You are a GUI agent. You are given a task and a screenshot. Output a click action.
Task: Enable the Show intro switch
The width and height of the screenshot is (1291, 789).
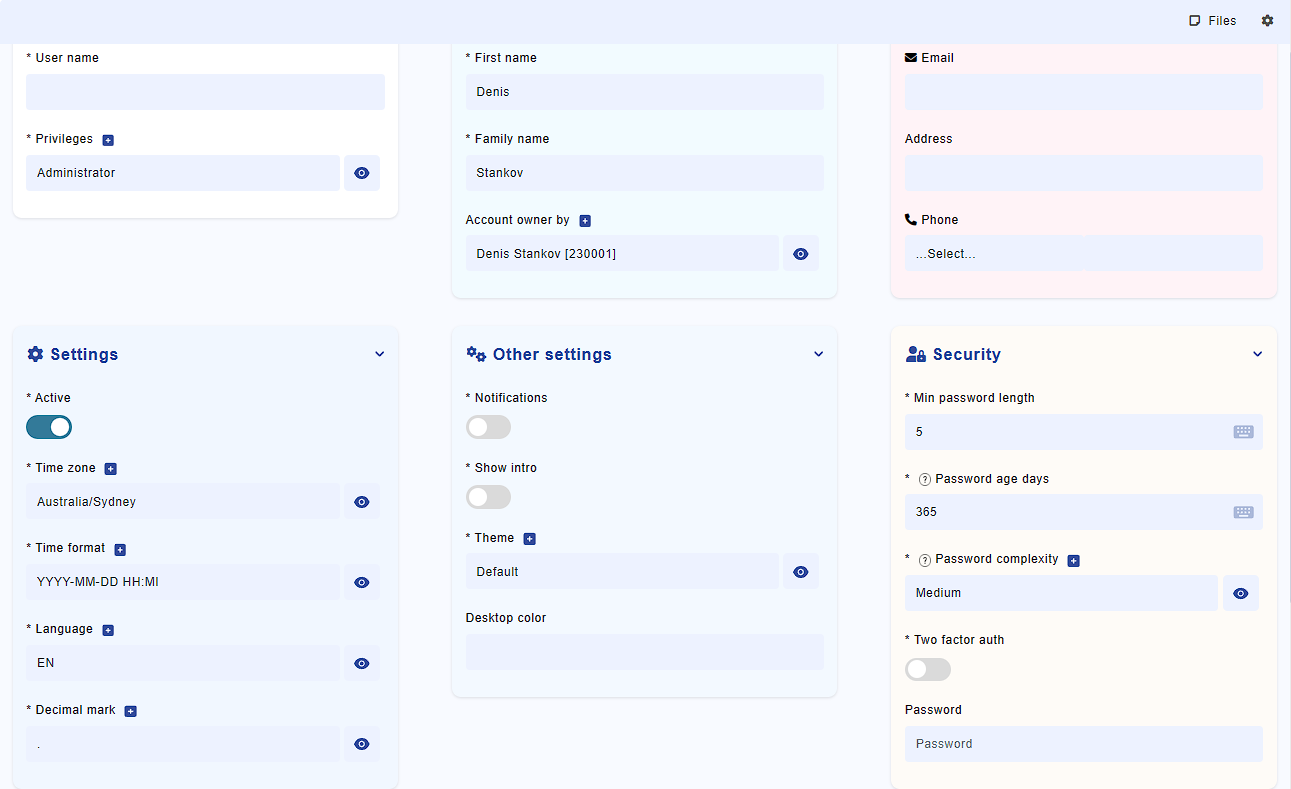(x=488, y=498)
